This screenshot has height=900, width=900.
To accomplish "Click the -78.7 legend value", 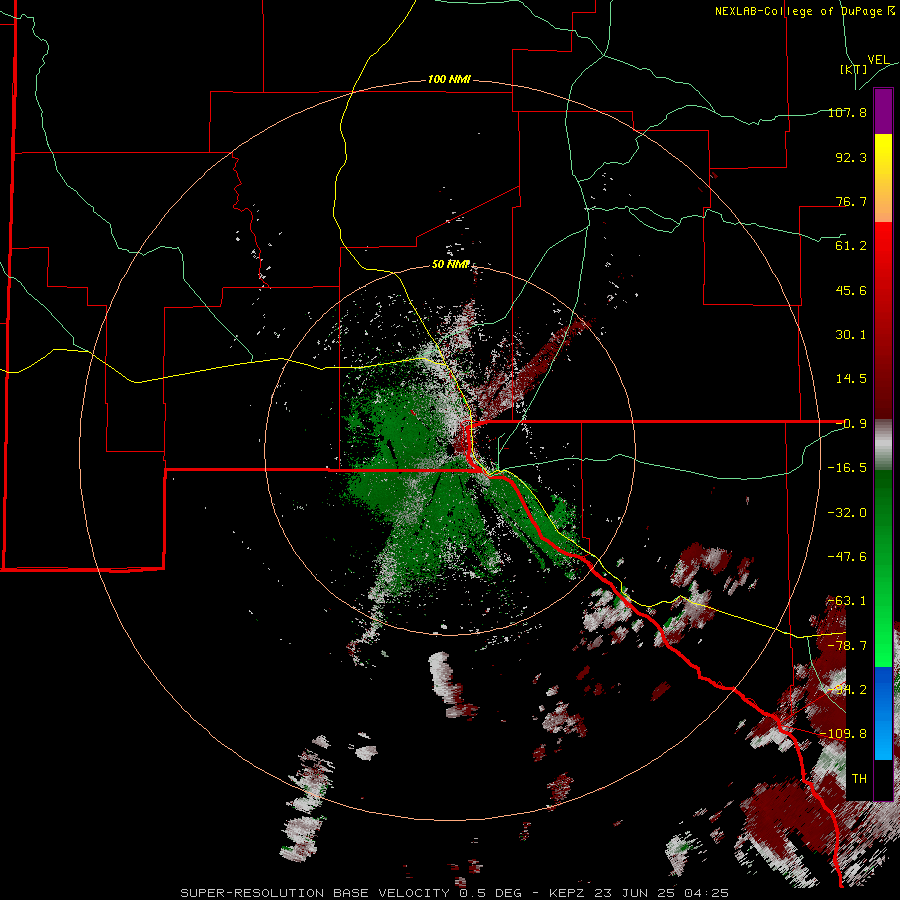I will coord(847,646).
